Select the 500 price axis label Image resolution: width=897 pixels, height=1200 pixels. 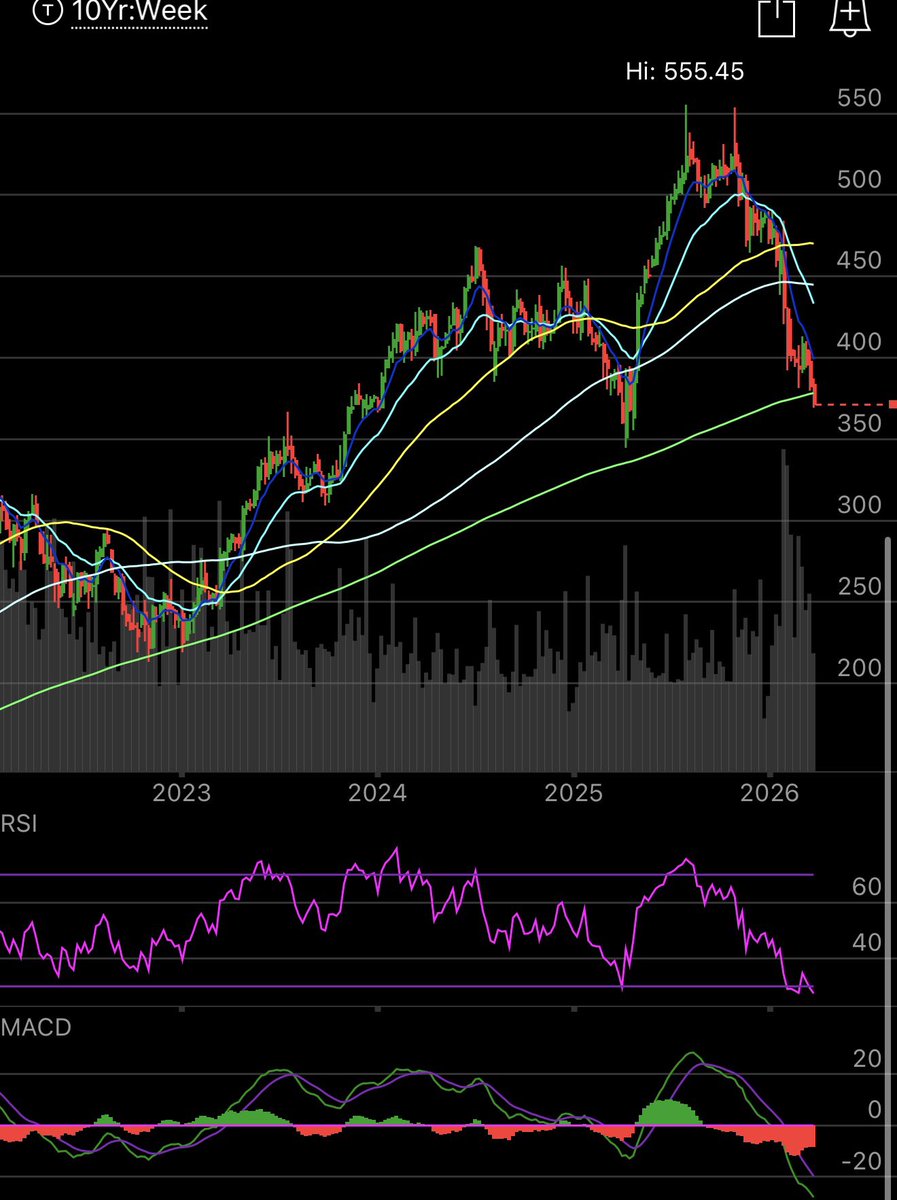pos(860,179)
